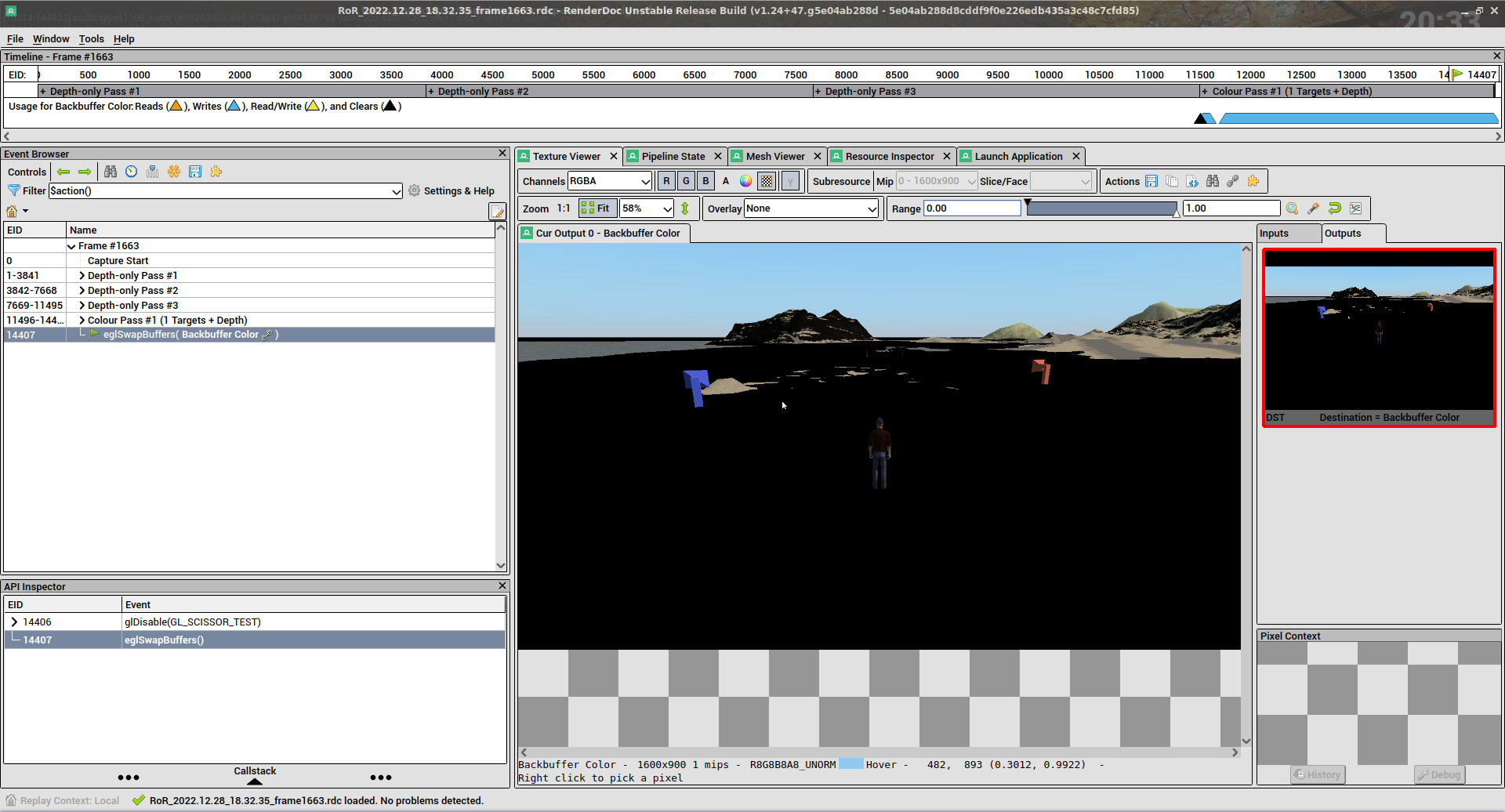
Task: Open the Channels dropdown showing RGBA
Action: (x=610, y=180)
